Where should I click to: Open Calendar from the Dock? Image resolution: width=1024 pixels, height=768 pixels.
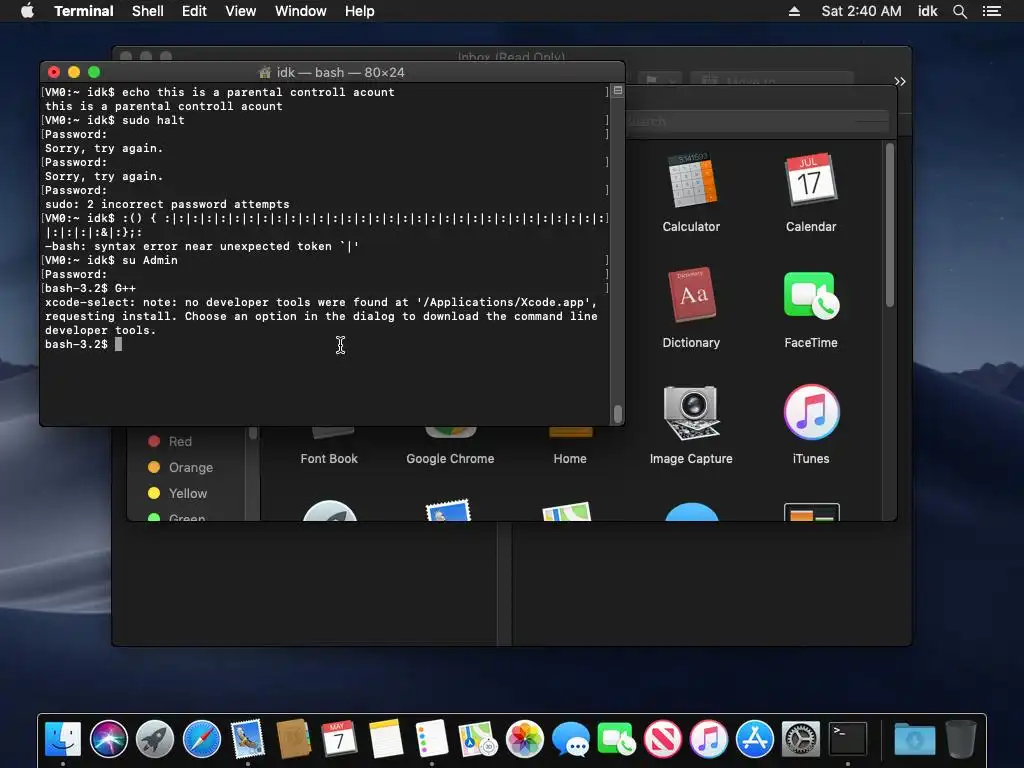click(x=339, y=739)
